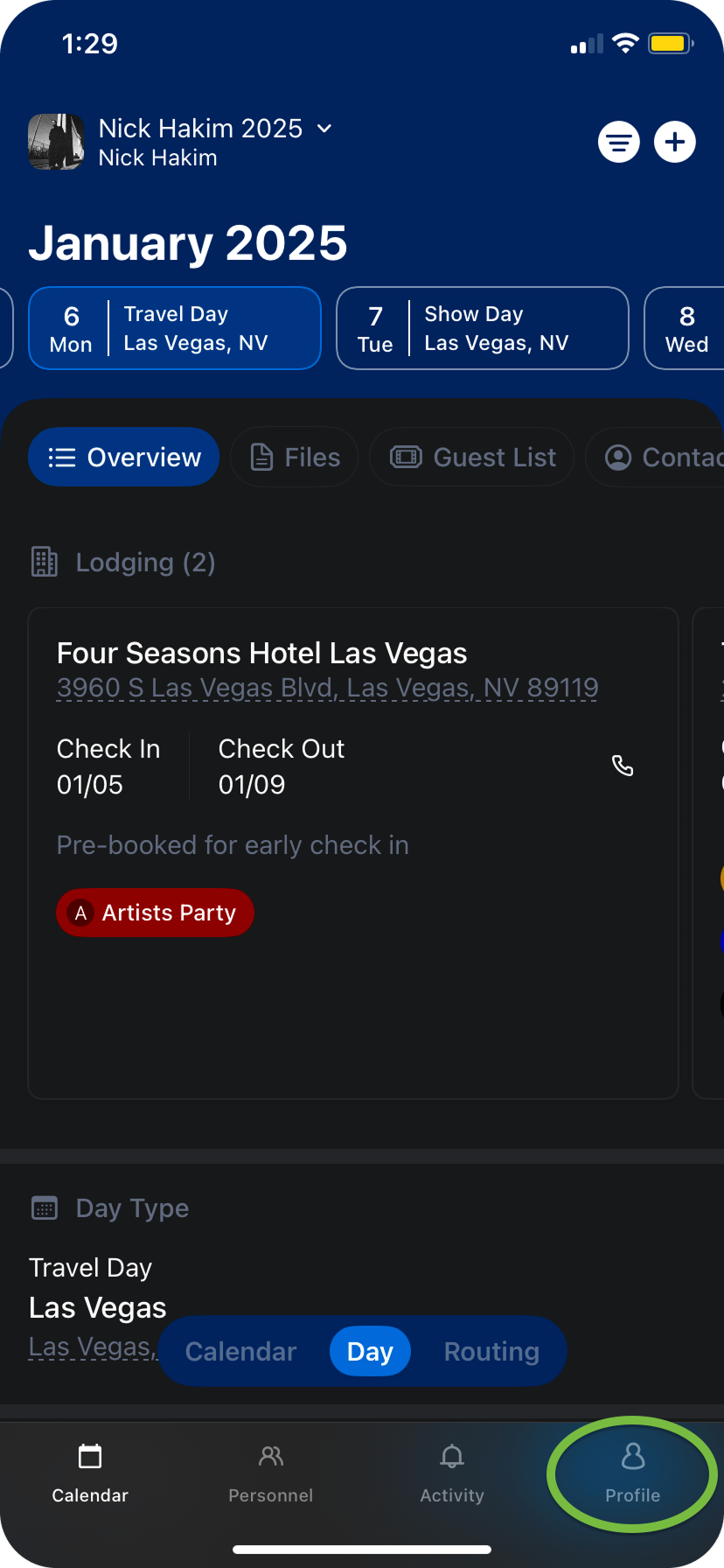Viewport: 724px width, 1568px height.
Task: Select Monday 6 Travel Day card
Action: (x=175, y=328)
